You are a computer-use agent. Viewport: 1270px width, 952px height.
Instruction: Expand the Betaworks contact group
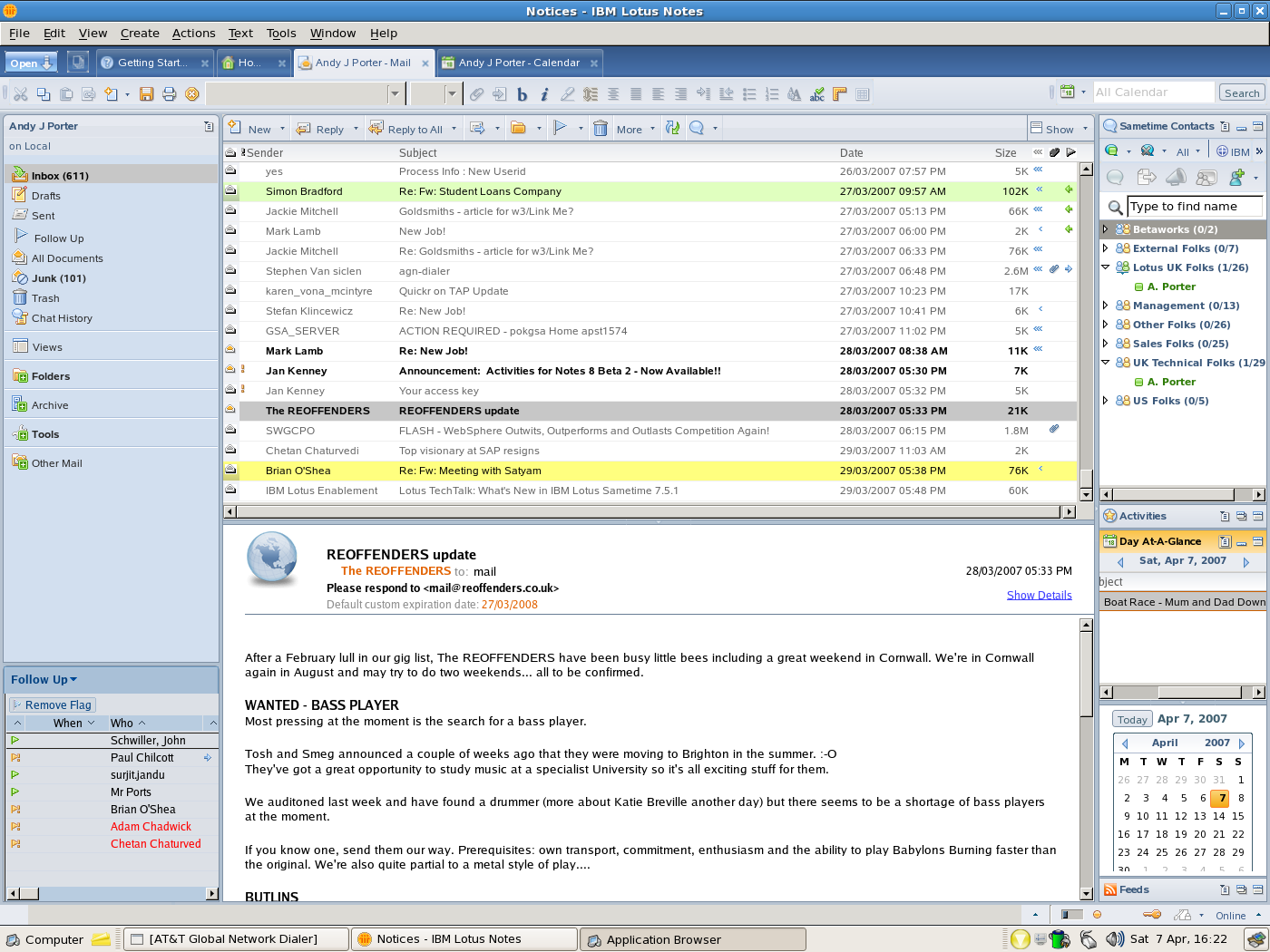[x=1105, y=229]
